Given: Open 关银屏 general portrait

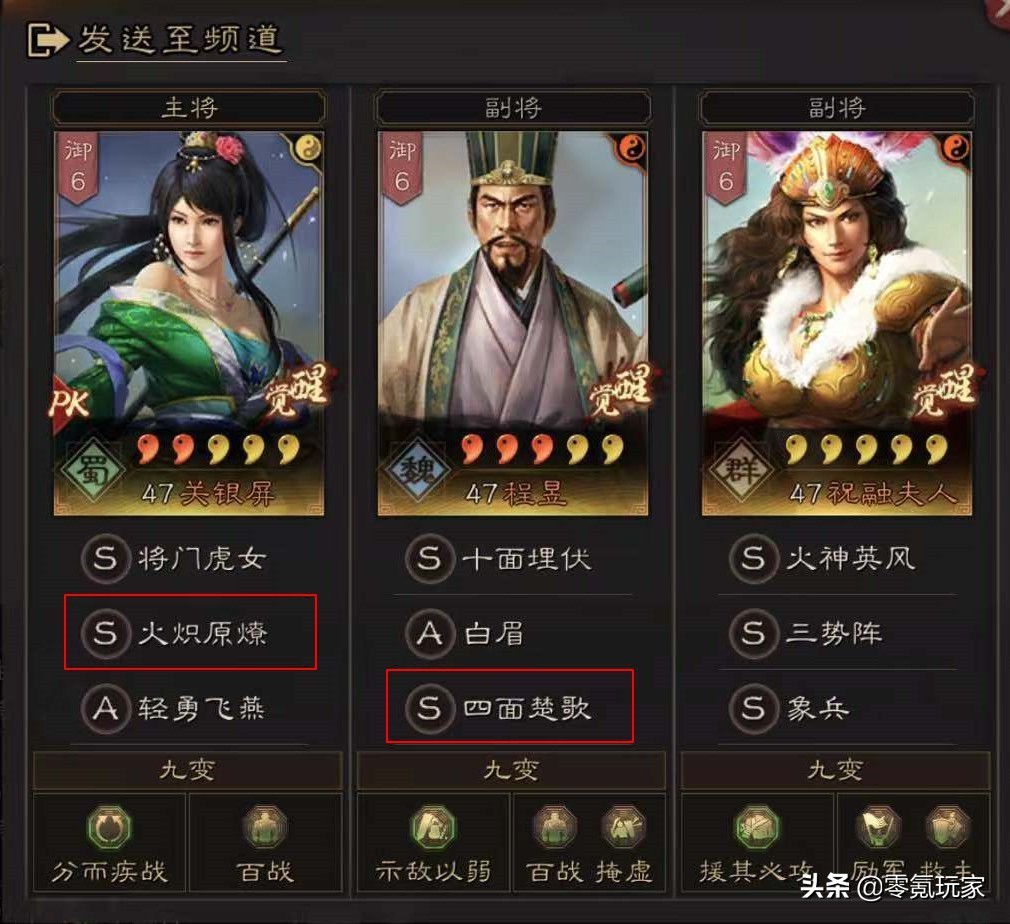Looking at the screenshot, I should [x=189, y=323].
